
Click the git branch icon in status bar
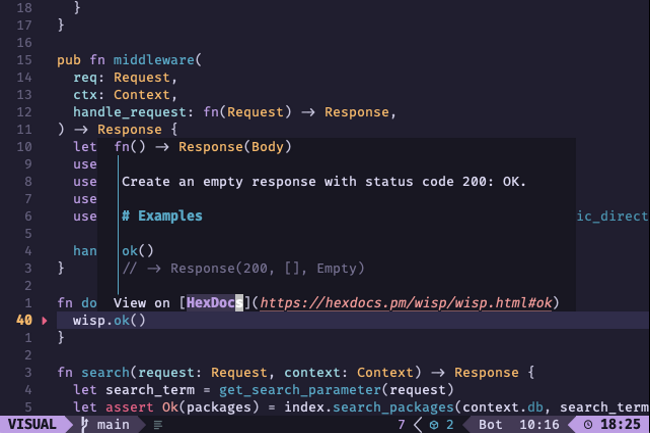point(86,425)
